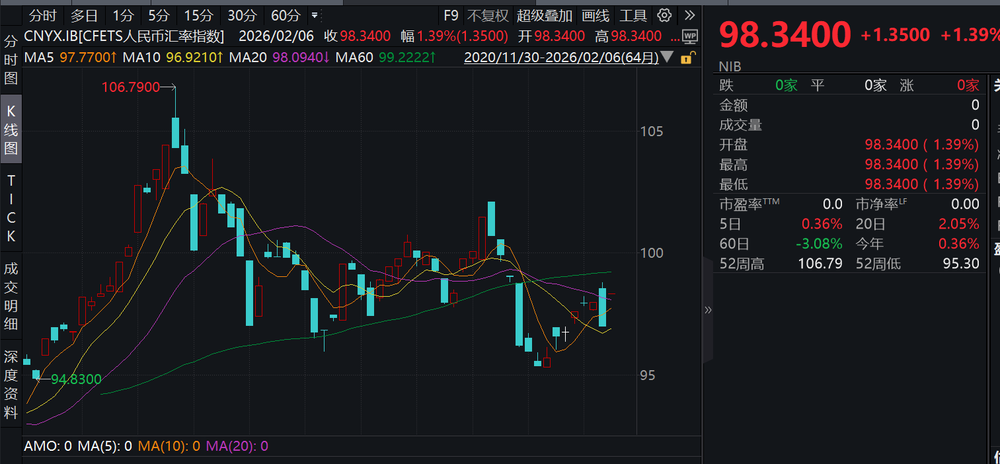Image resolution: width=1000 pixels, height=464 pixels.
Task: Select K线图 side tab
Action: click(x=11, y=130)
